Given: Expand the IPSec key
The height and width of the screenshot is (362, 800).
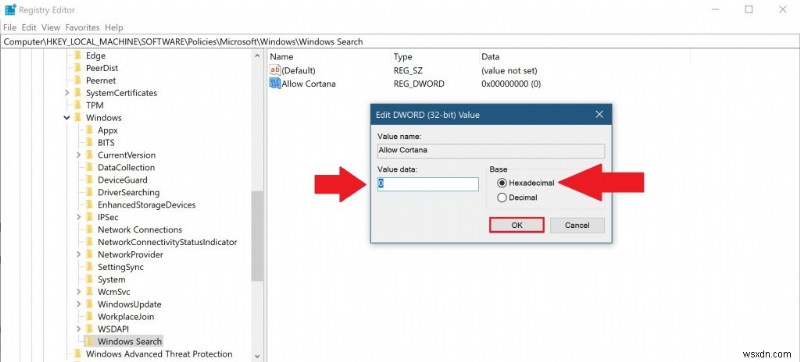Looking at the screenshot, I should pyautogui.click(x=79, y=217).
